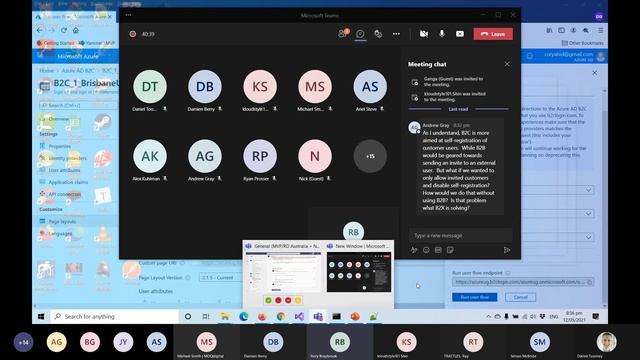Open Visual Studio from taskbar
Screen dimensions: 640x360
(x=299, y=316)
